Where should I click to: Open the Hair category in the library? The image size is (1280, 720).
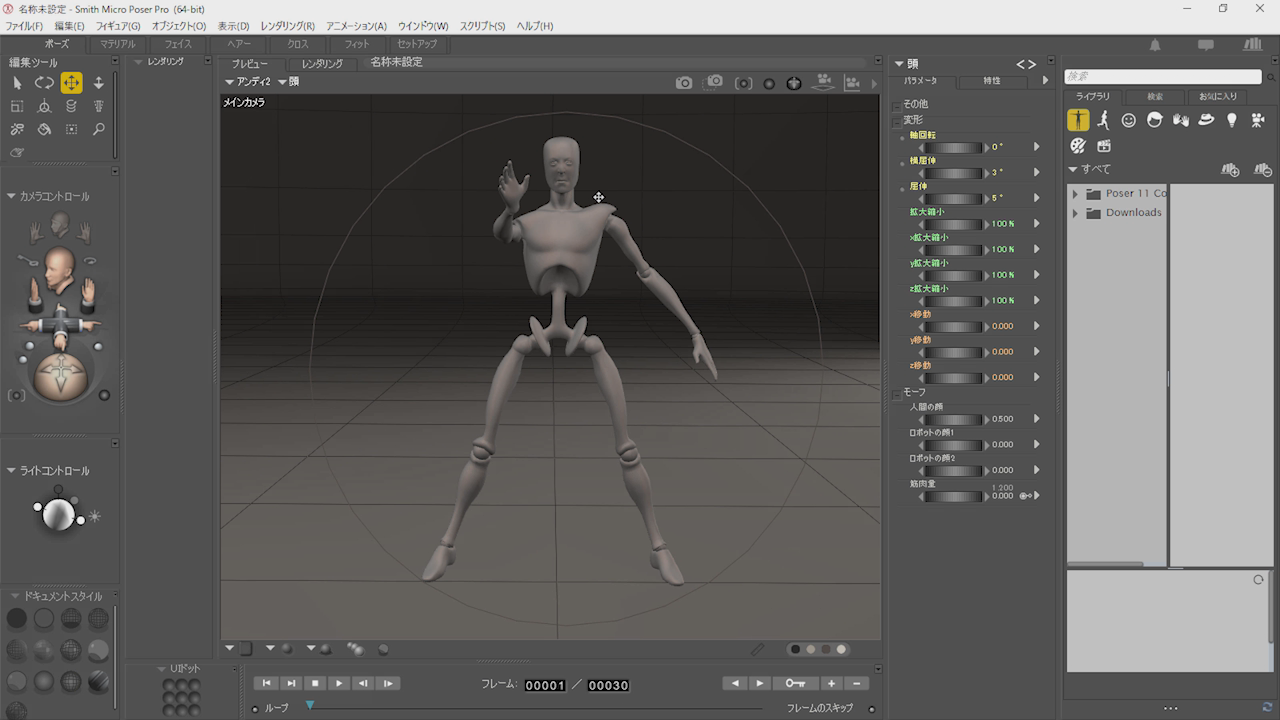point(1154,120)
